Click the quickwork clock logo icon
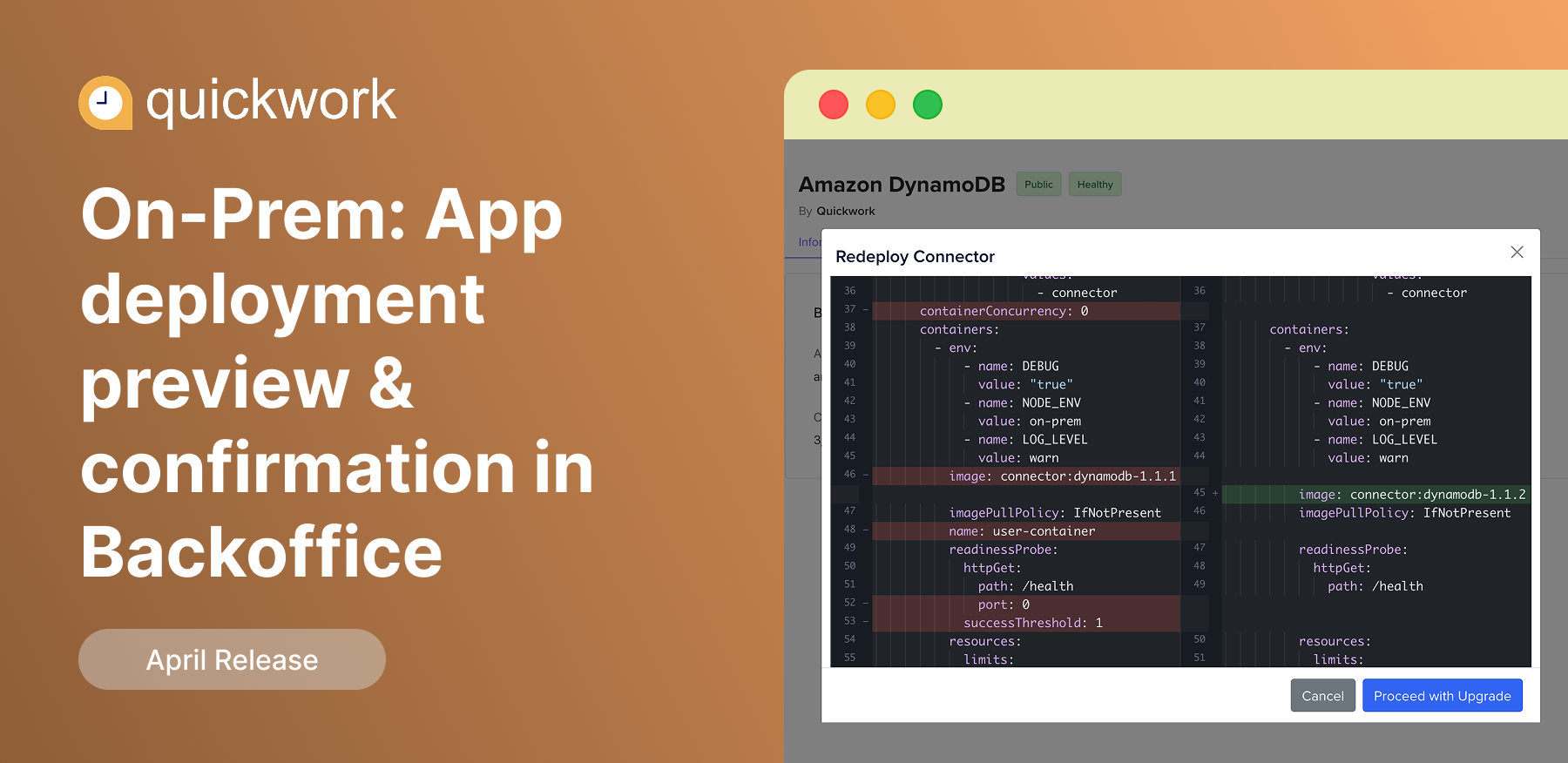This screenshot has width=1568, height=763. [x=105, y=103]
